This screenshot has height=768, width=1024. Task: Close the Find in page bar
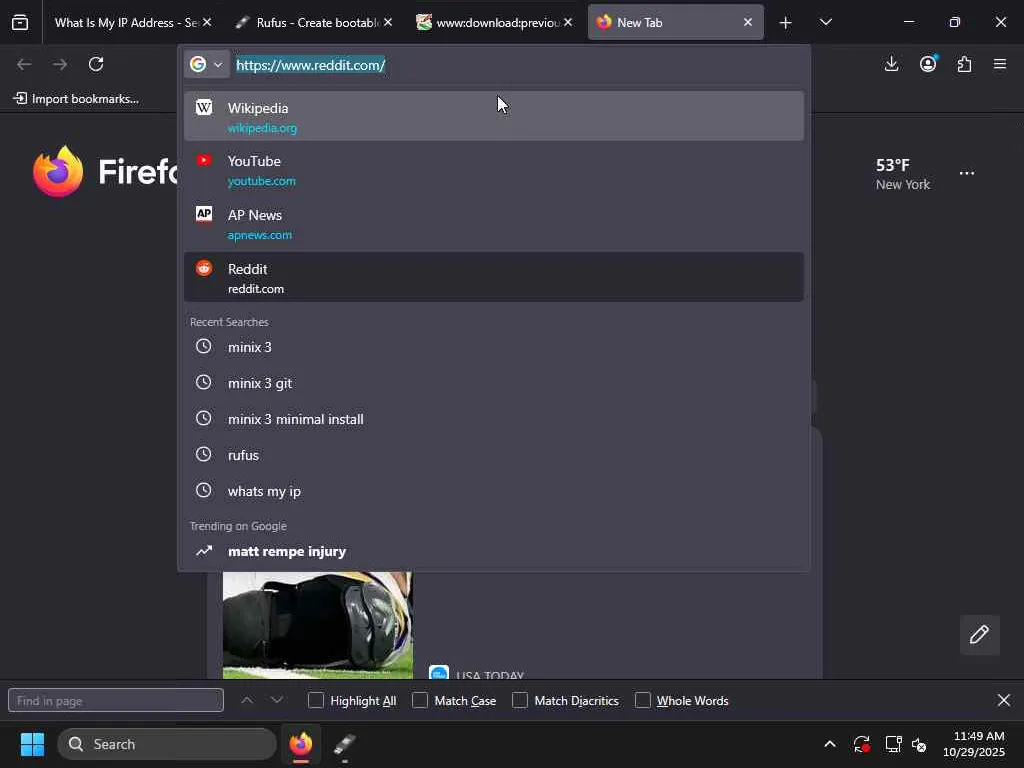point(1004,700)
